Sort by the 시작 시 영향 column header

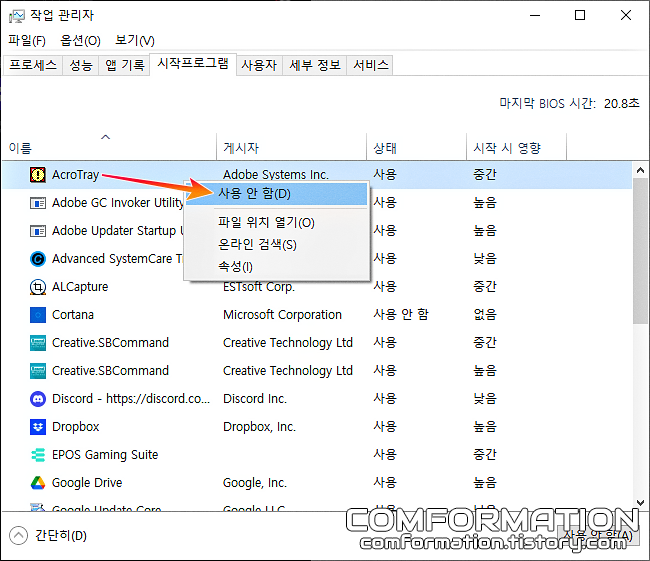point(517,148)
